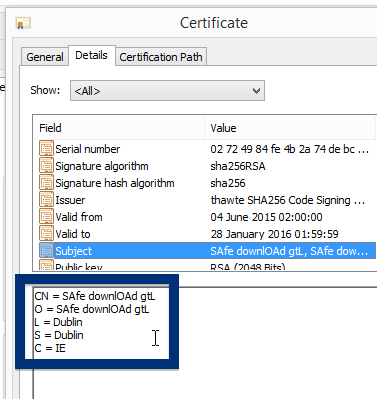Click the Issuer row icon
Viewport: 377px width, 399px height.
tap(46, 200)
